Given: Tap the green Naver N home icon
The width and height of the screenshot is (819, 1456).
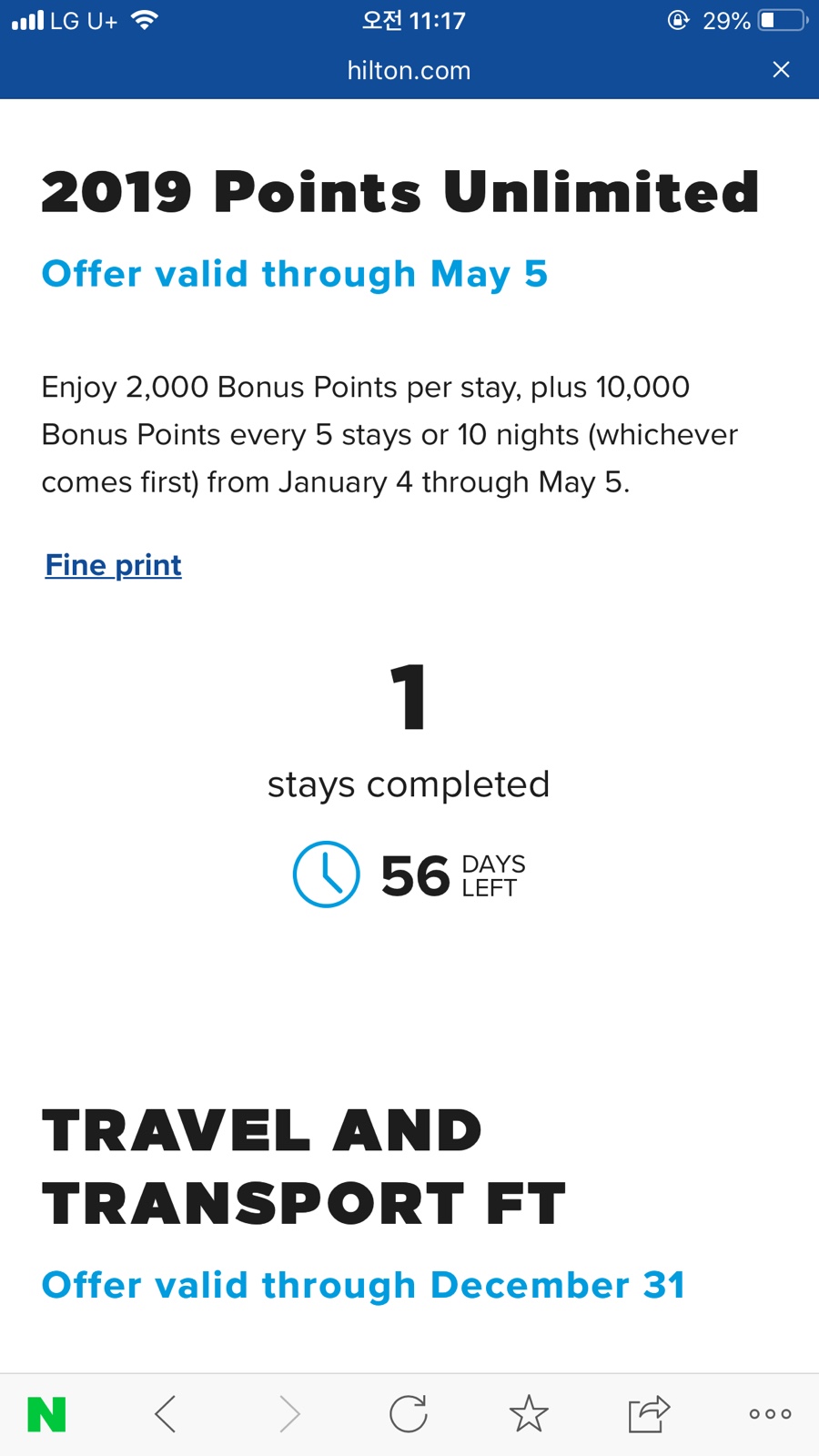Looking at the screenshot, I should tap(46, 1414).
